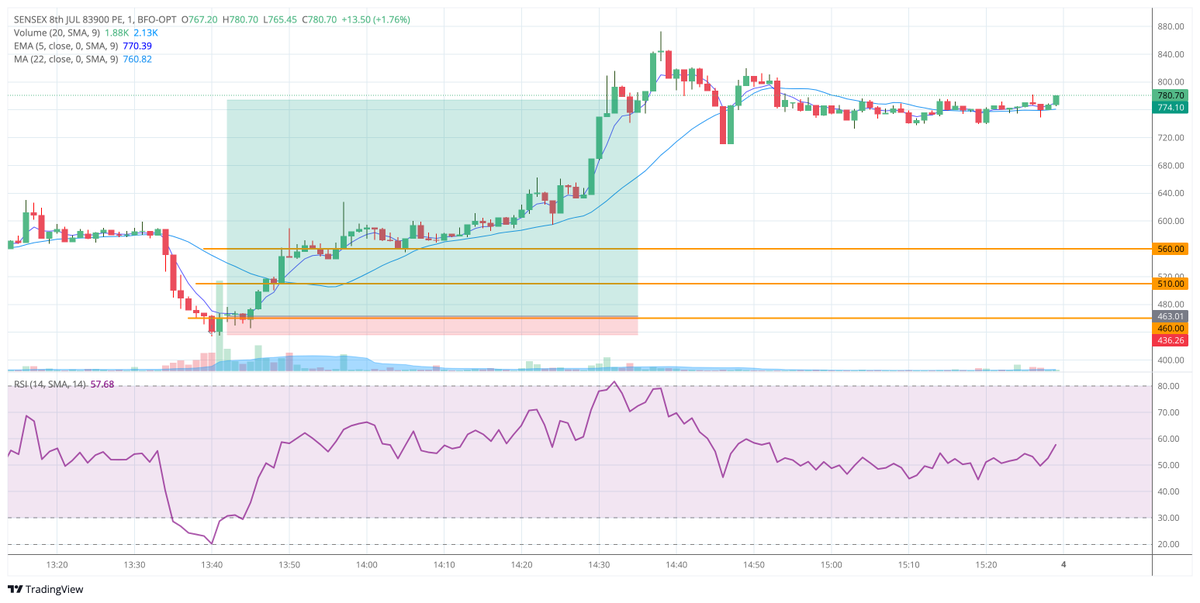This screenshot has width=1200, height=603.
Task: Click the 20.00 tick on the RSI axis
Action: [x=1168, y=545]
